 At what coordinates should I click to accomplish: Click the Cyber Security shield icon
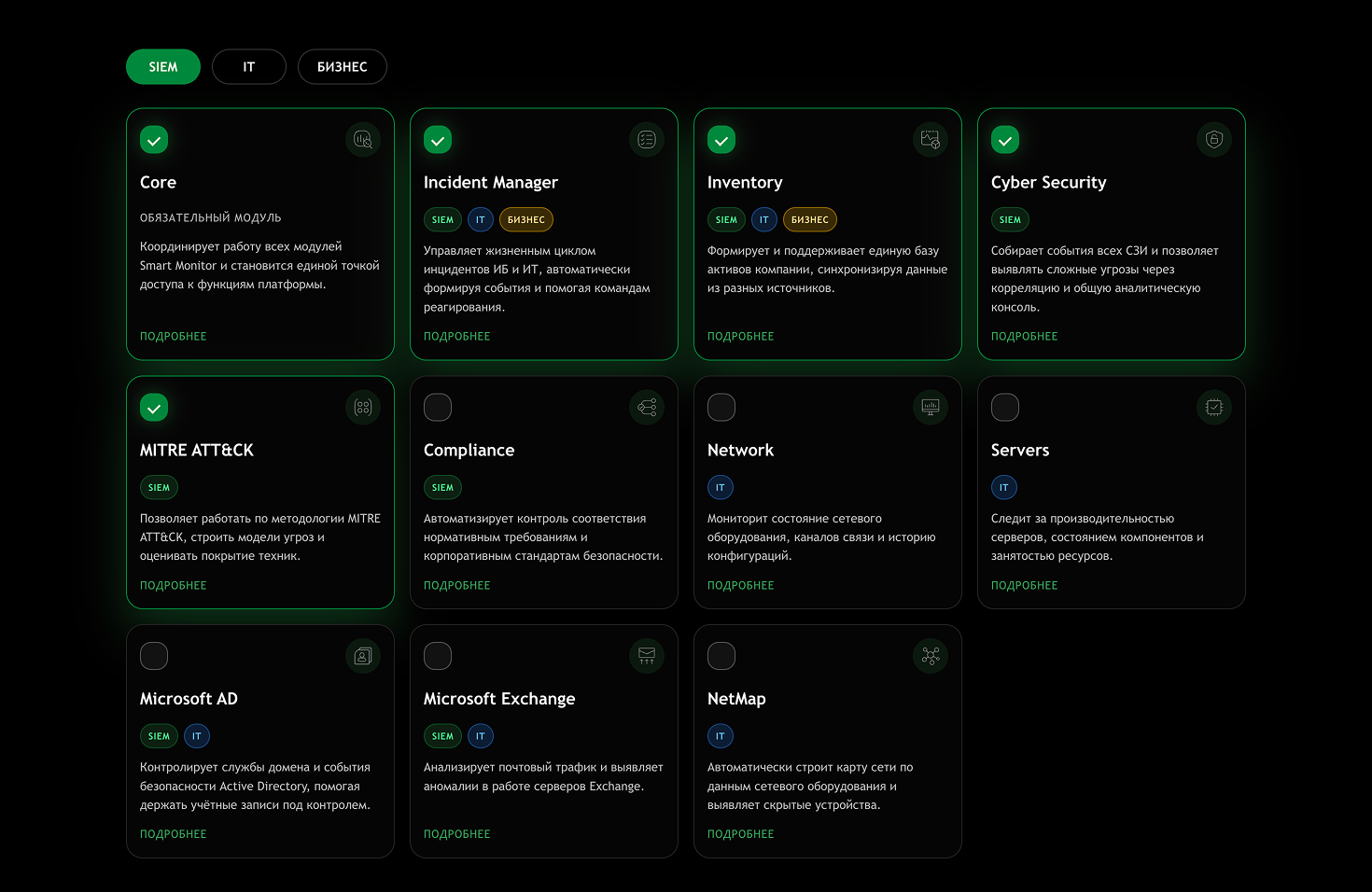click(x=1214, y=140)
